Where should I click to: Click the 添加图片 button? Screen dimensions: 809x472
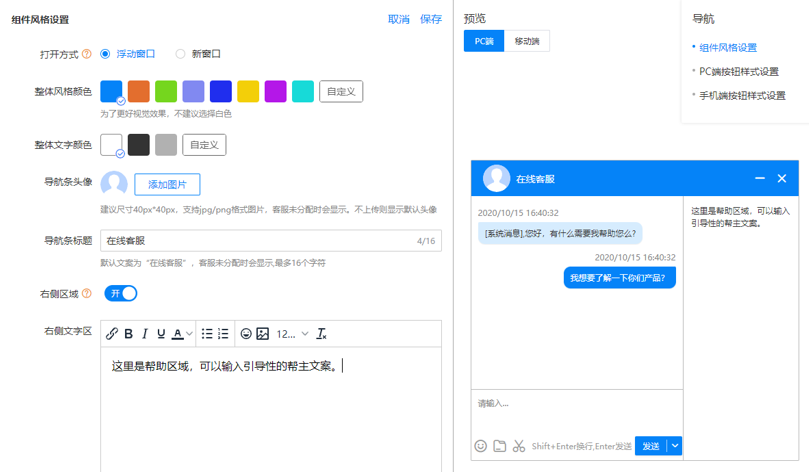[167, 184]
